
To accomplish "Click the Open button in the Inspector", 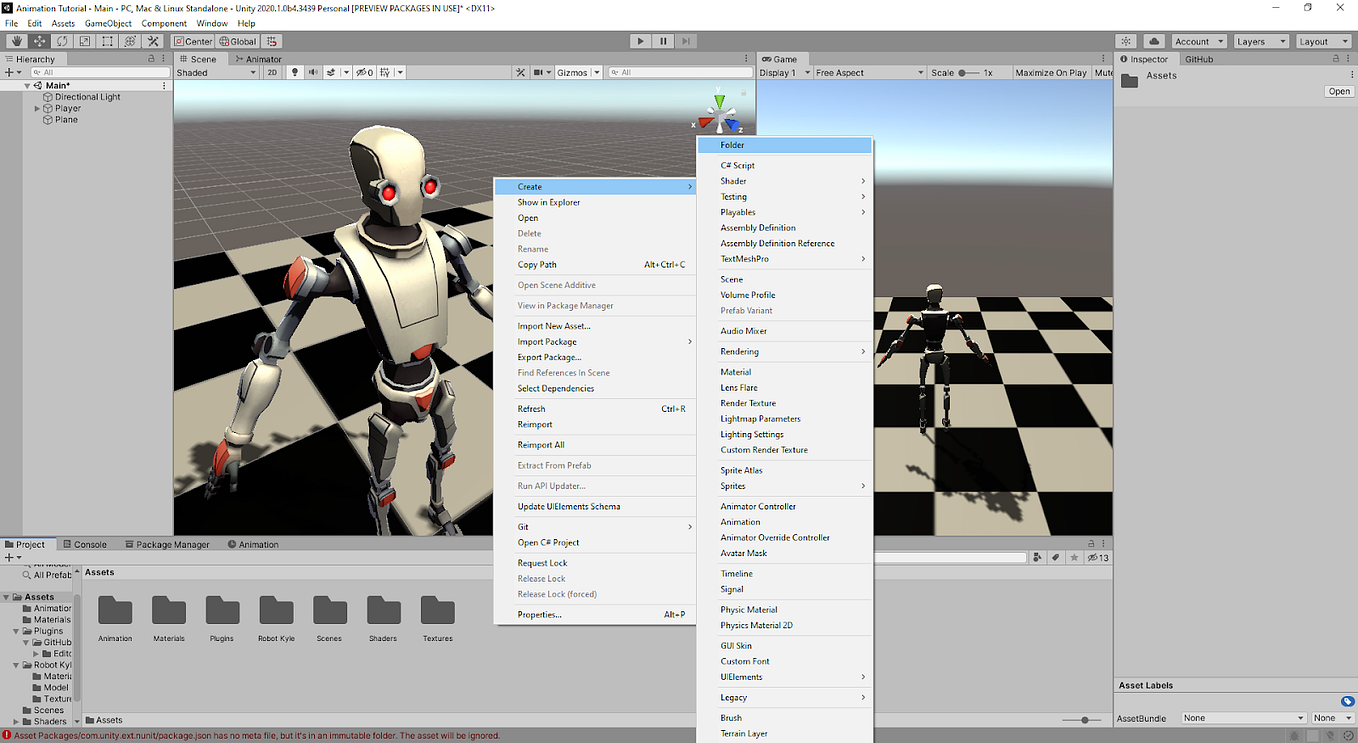I will point(1339,91).
